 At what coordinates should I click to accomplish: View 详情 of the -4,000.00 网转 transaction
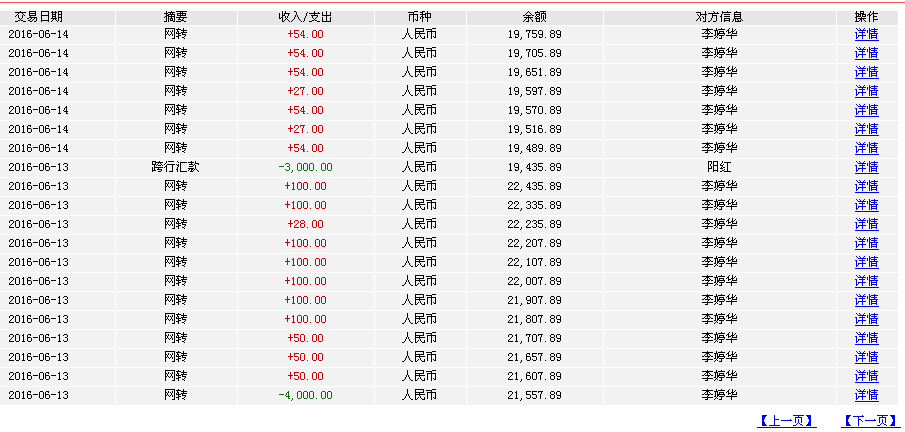tap(866, 396)
